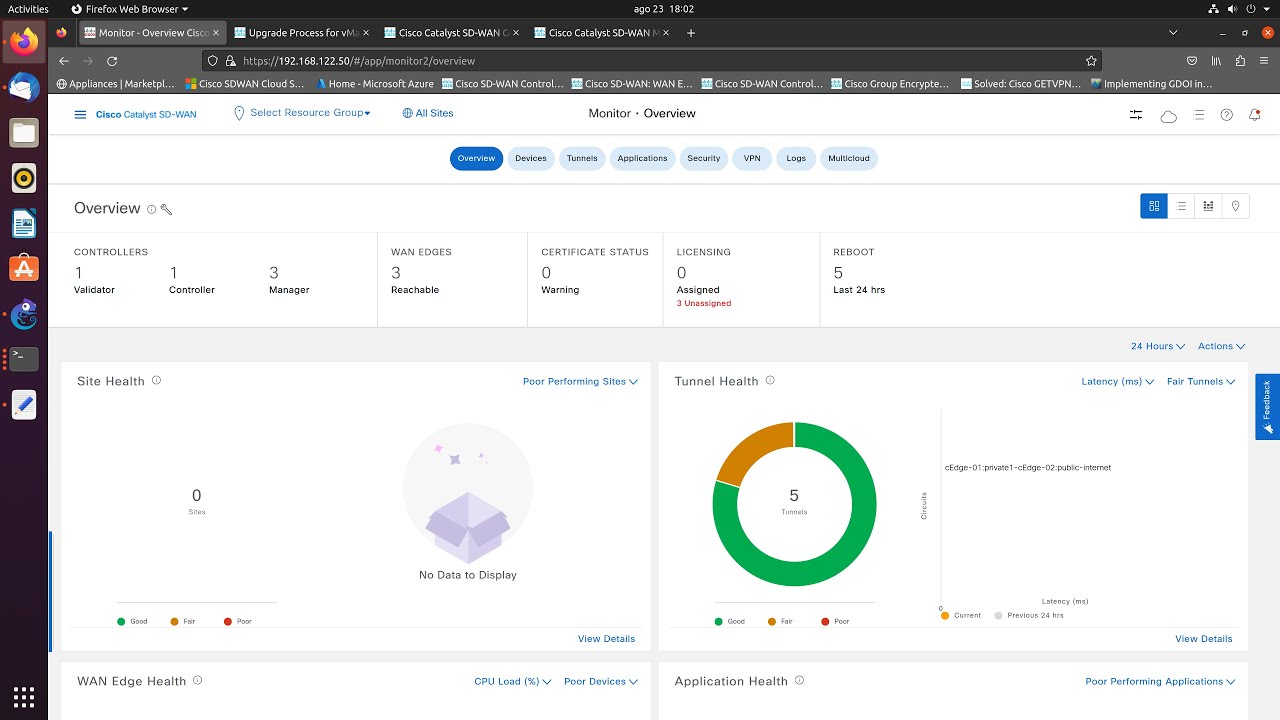The image size is (1280, 720).
Task: Open the Firefox Save to Pocket icon
Action: (x=1192, y=61)
